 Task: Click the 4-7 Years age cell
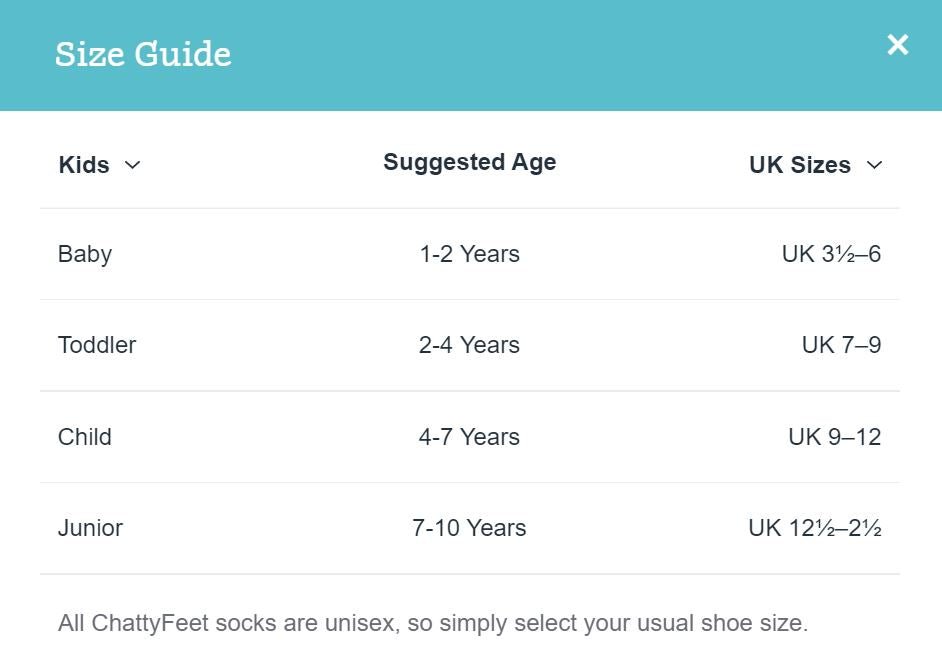point(469,437)
